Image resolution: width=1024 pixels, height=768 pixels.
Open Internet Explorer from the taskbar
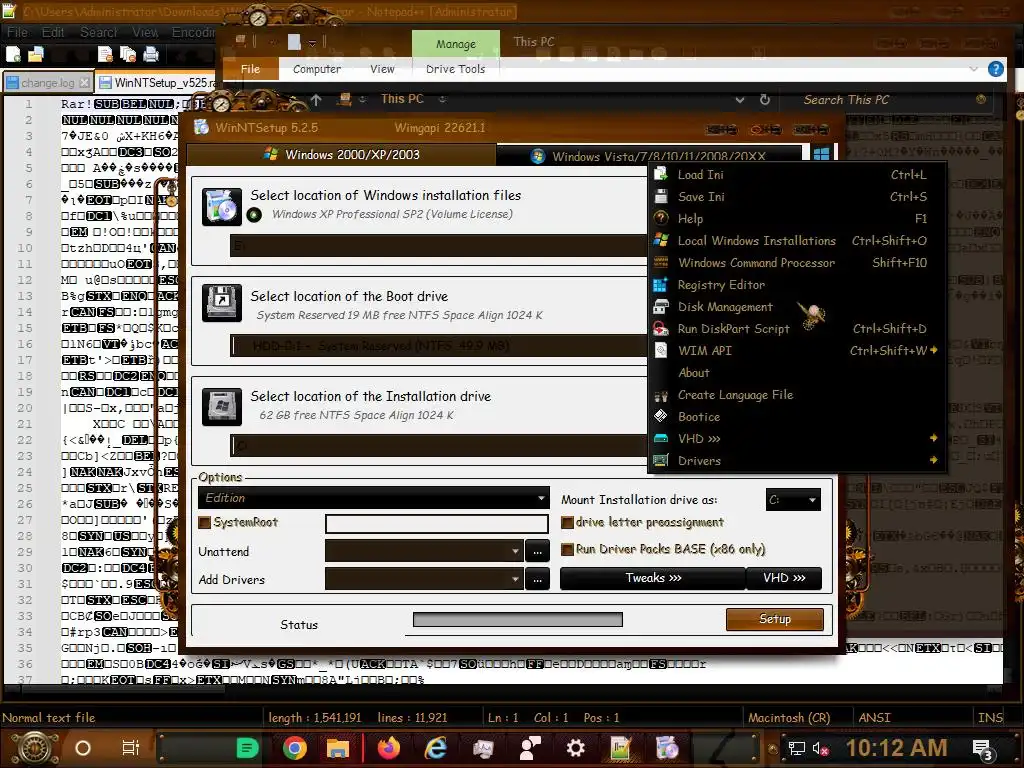436,748
